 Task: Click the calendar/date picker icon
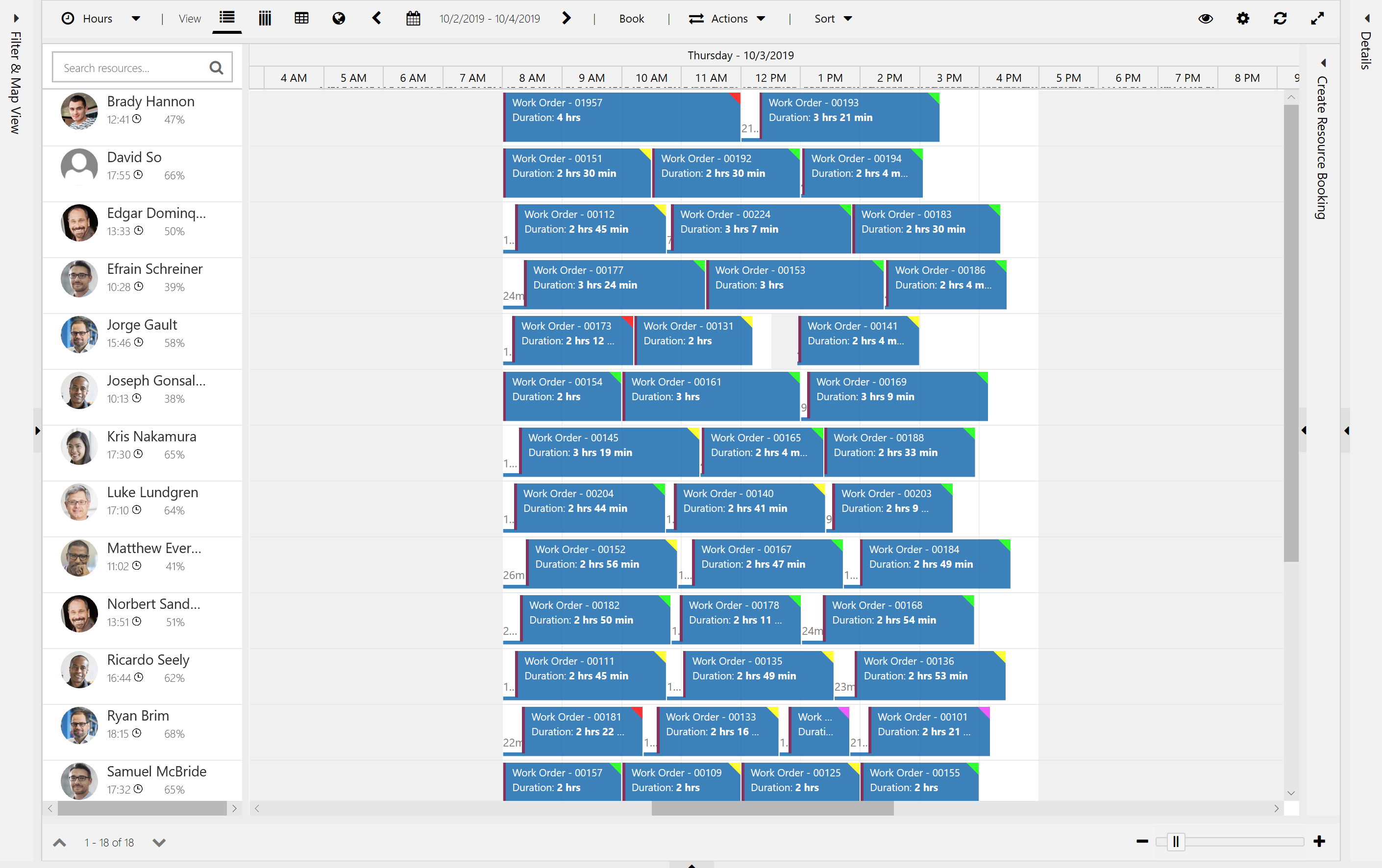coord(413,18)
